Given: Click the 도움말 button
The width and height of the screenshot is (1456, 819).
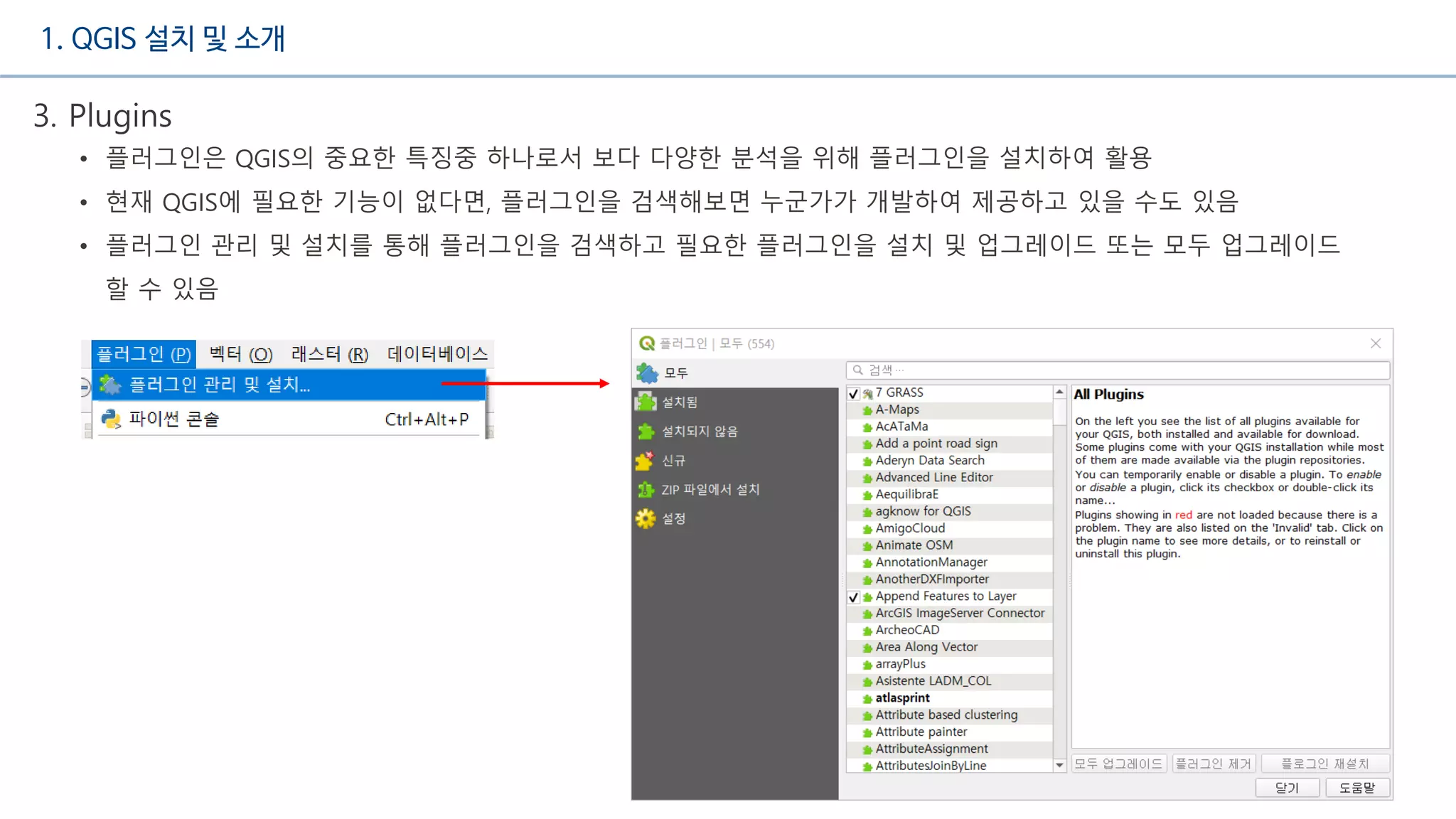Looking at the screenshot, I should click(1357, 788).
